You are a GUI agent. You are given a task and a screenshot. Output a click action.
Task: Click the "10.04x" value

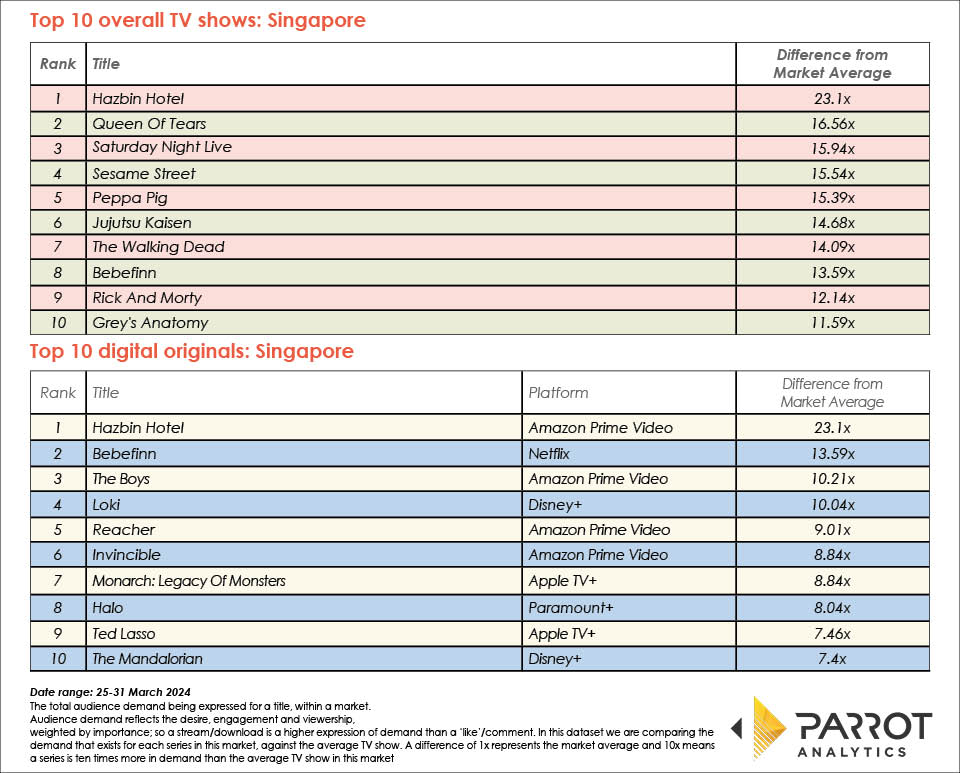point(833,504)
